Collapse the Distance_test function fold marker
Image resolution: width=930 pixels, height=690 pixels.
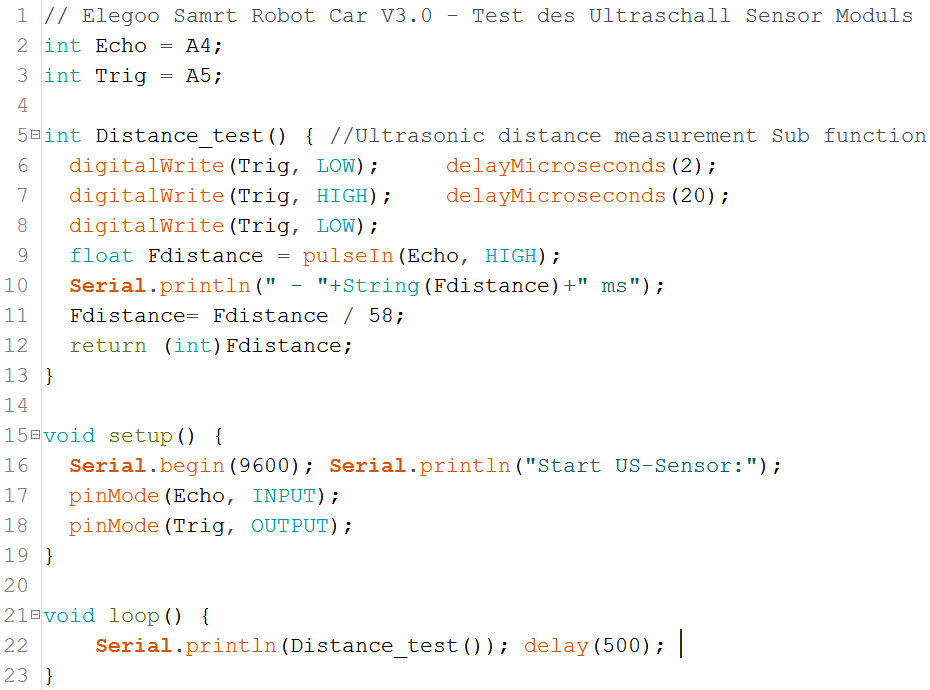pyautogui.click(x=36, y=134)
